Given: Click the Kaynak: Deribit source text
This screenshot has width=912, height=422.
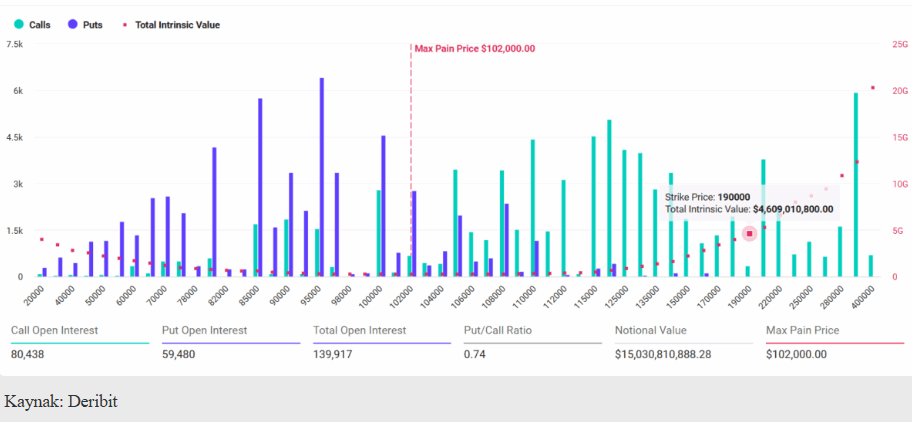Looking at the screenshot, I should pos(61,401).
